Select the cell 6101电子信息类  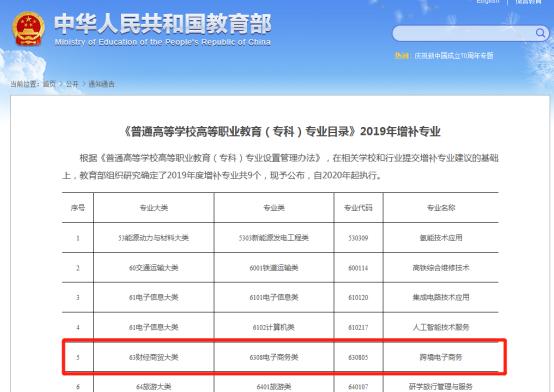[274, 298]
